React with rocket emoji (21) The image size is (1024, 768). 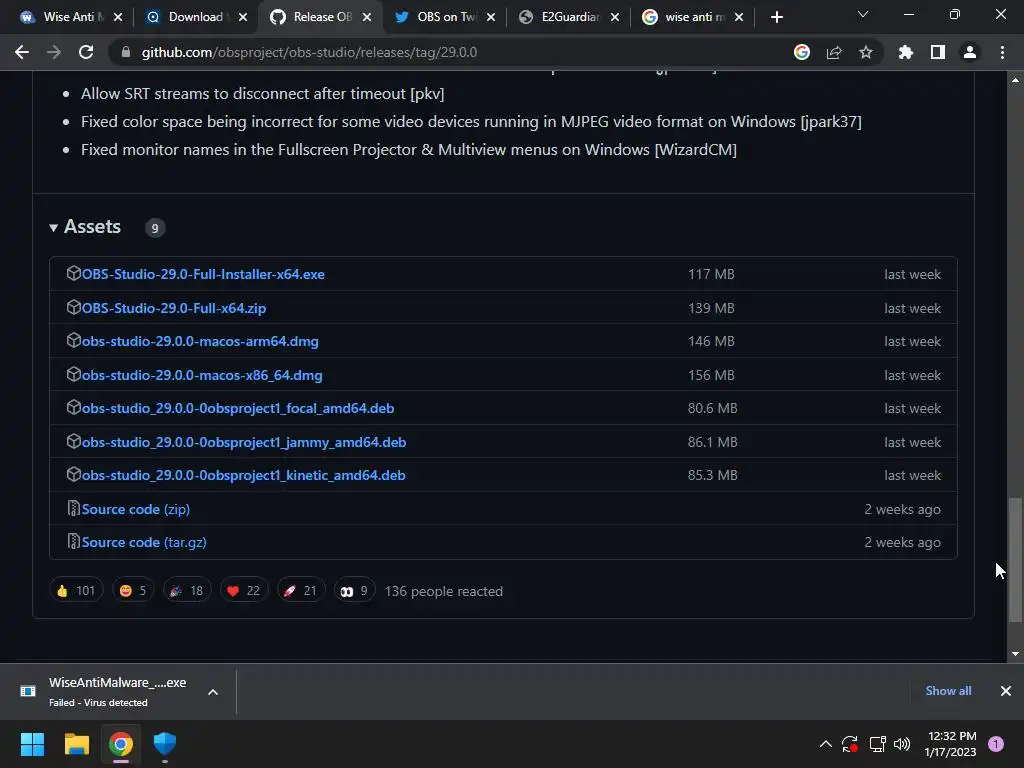click(300, 591)
